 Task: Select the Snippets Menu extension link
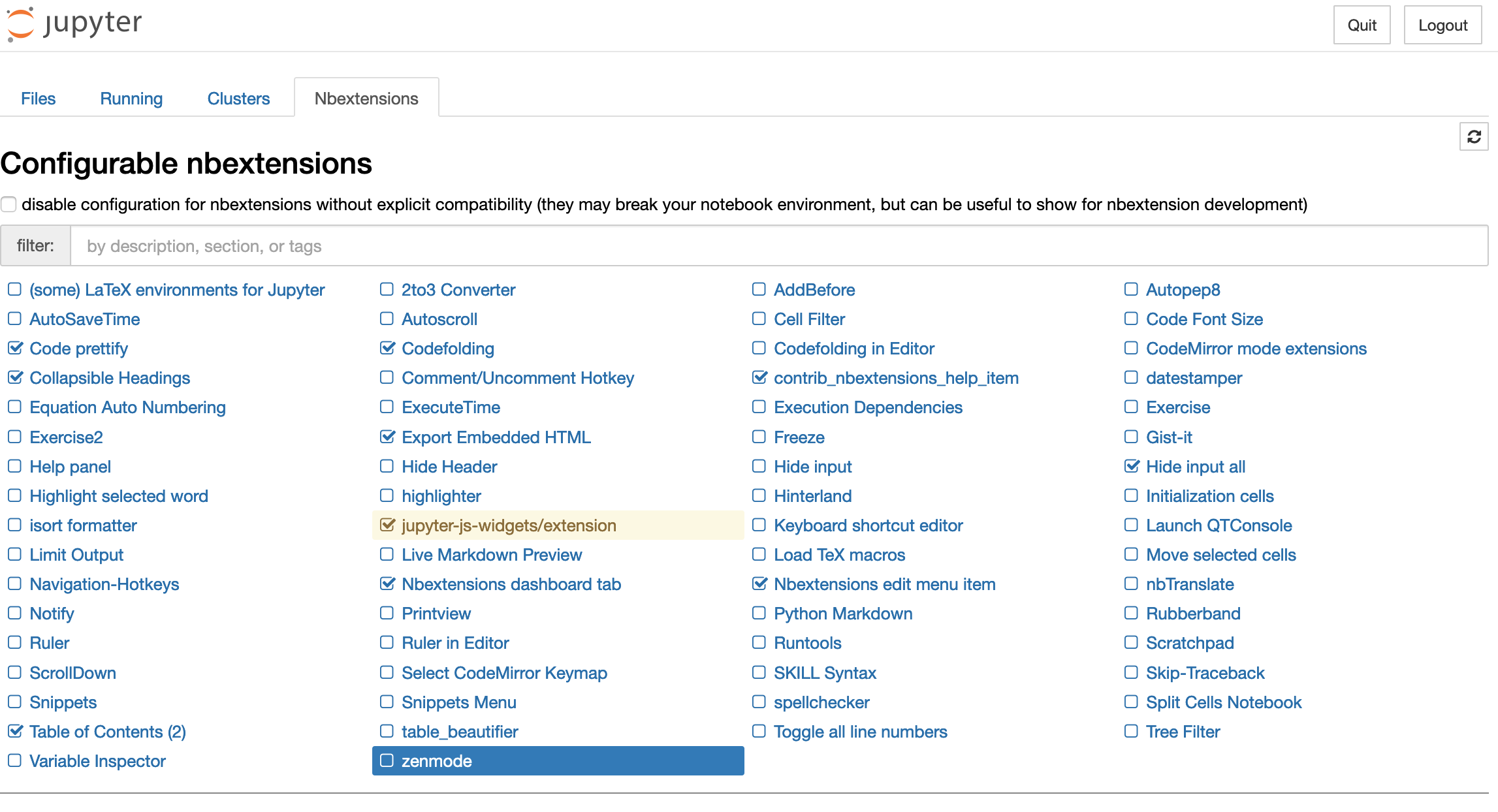tap(458, 702)
